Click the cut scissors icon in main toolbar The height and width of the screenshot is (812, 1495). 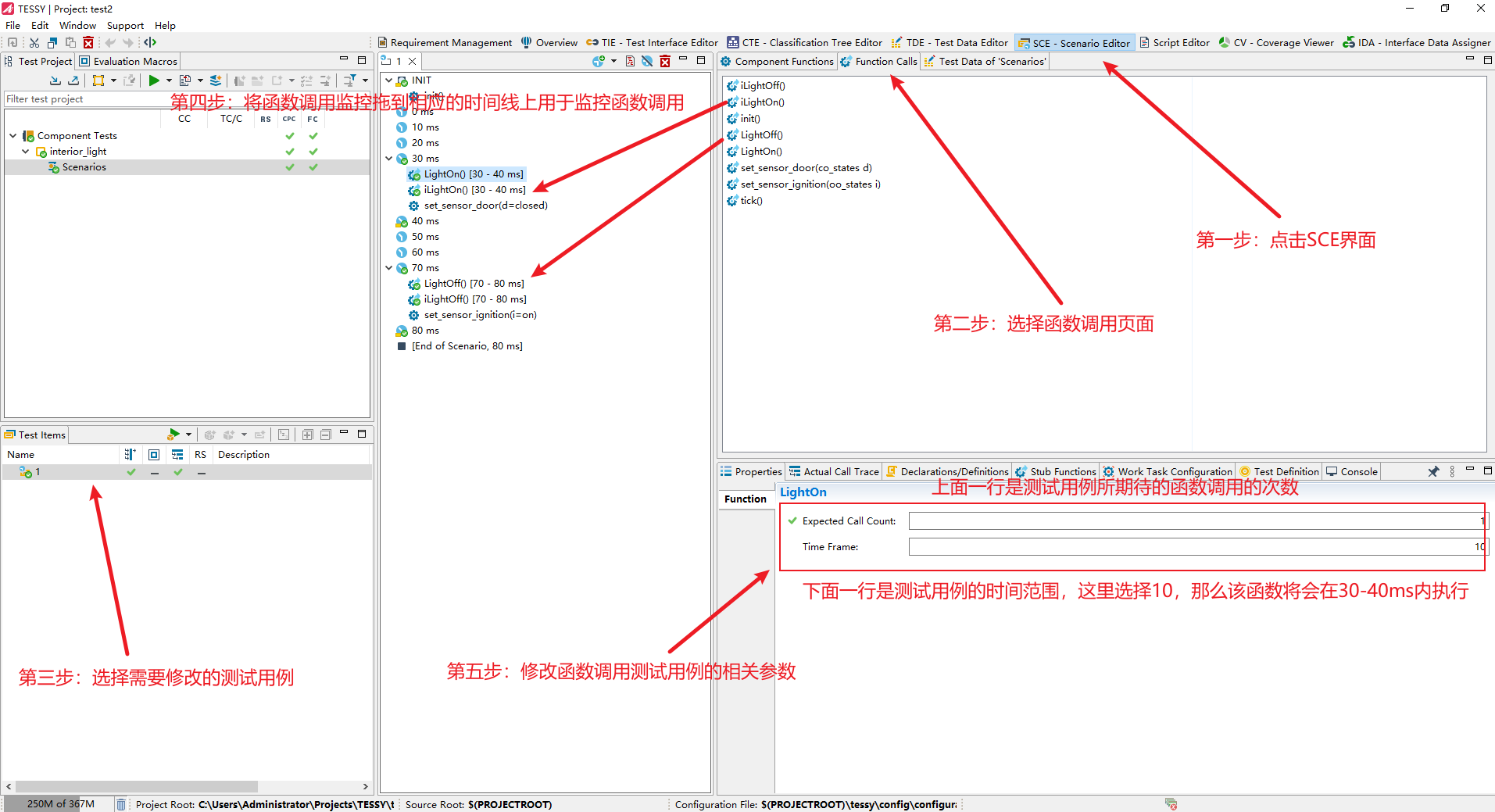click(x=34, y=42)
